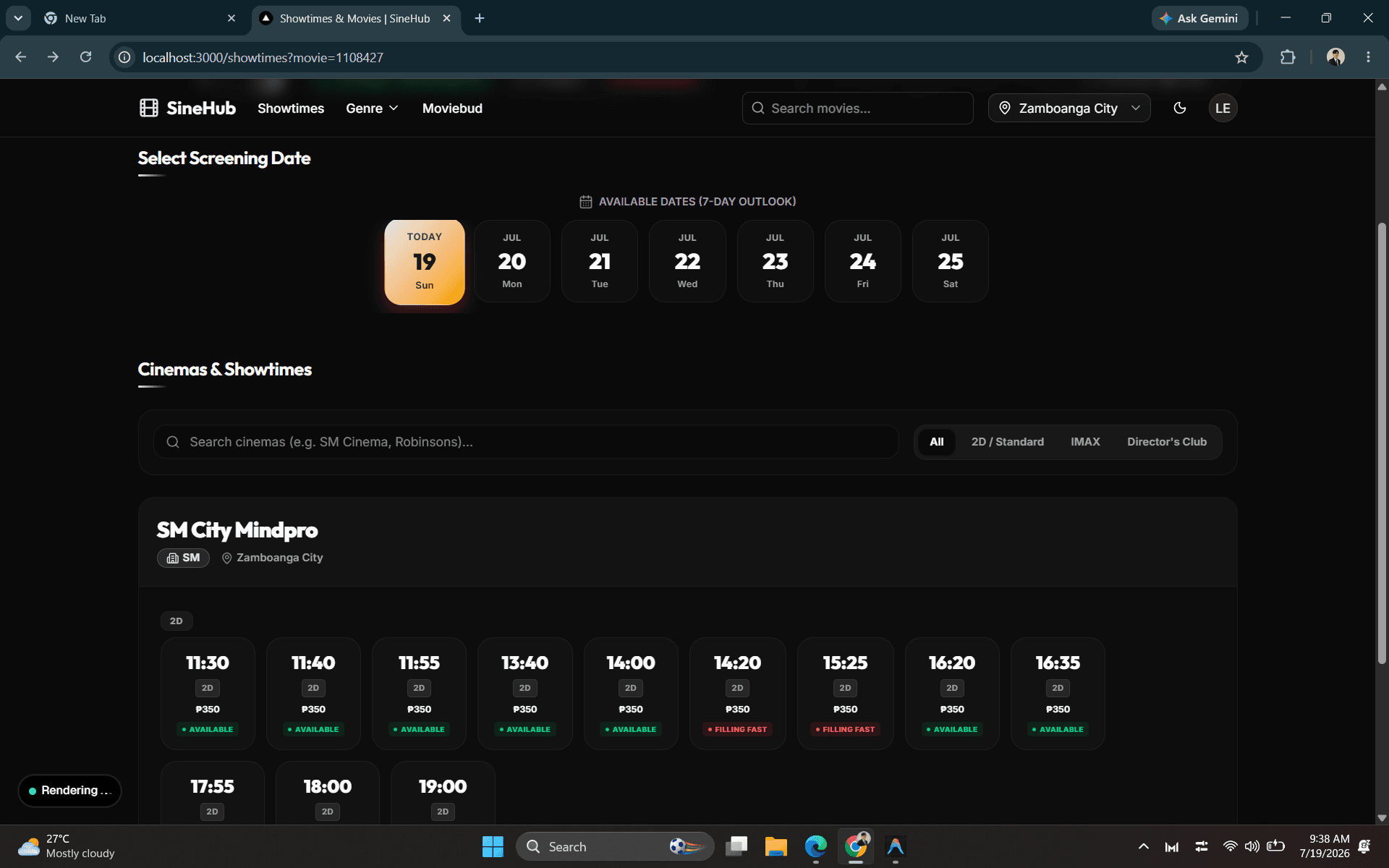
Task: Open Chrome profile avatar
Action: (x=1335, y=57)
